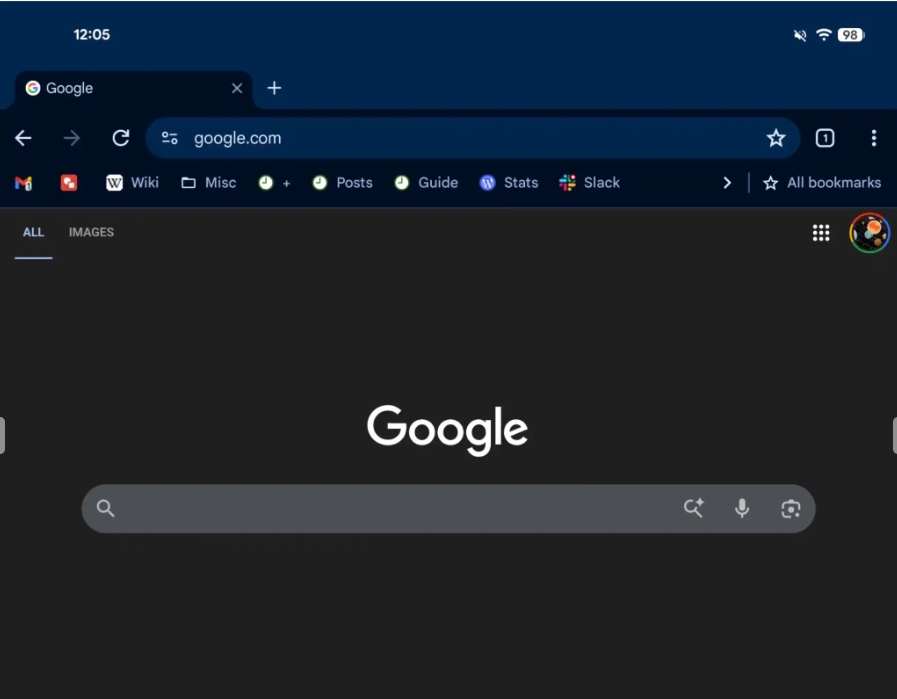Open Google Lens camera search

click(791, 509)
